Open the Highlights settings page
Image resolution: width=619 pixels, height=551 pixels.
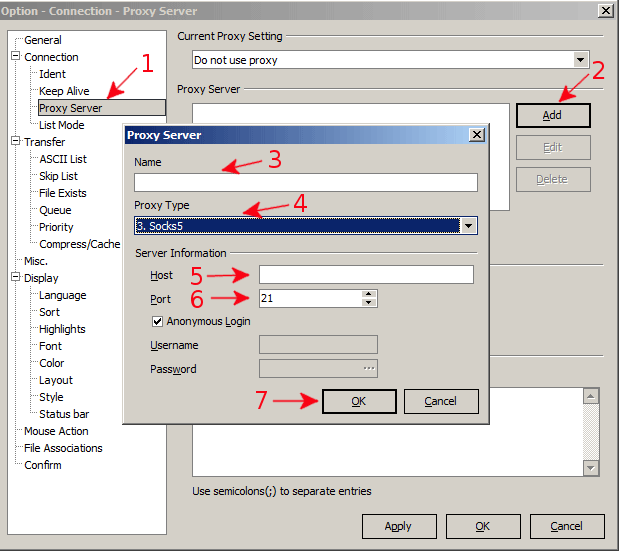[62, 329]
